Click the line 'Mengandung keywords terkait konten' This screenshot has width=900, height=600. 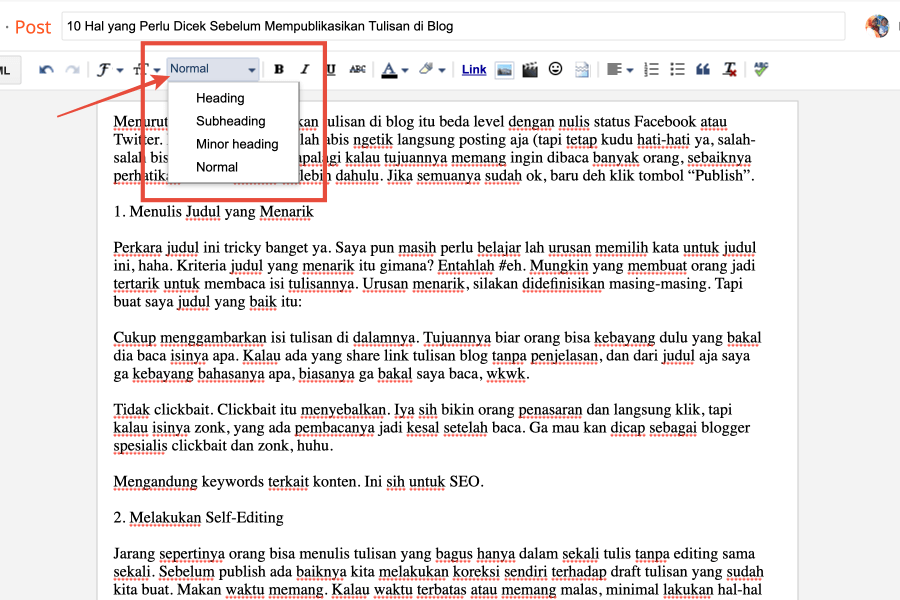pos(298,482)
